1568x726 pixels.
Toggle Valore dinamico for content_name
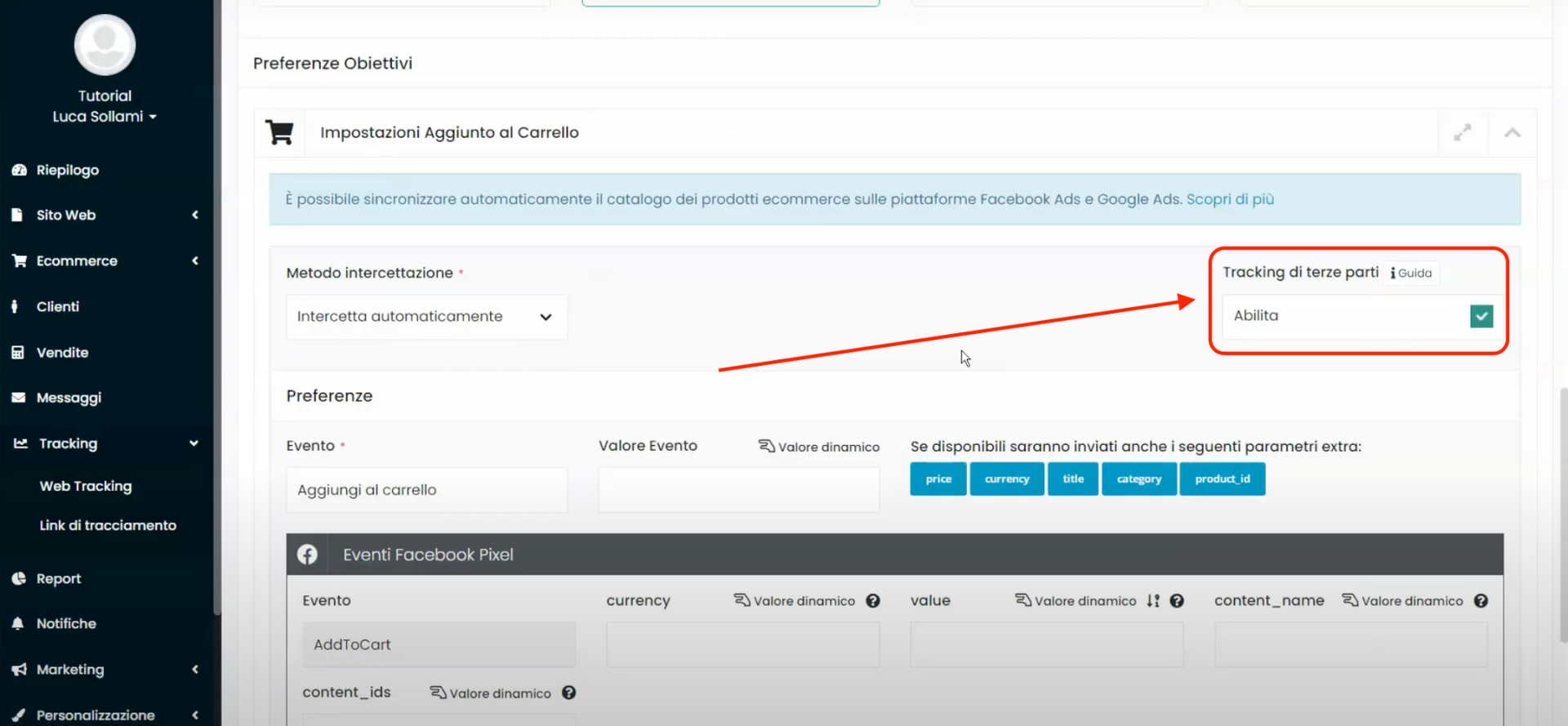tap(1402, 601)
